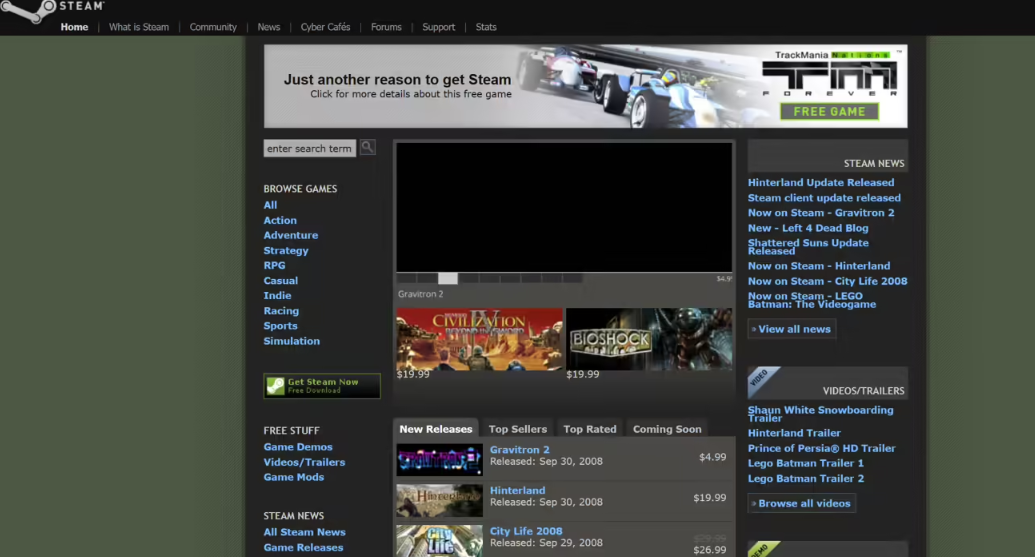Browse the Casual games category
The width and height of the screenshot is (1035, 557).
(281, 280)
